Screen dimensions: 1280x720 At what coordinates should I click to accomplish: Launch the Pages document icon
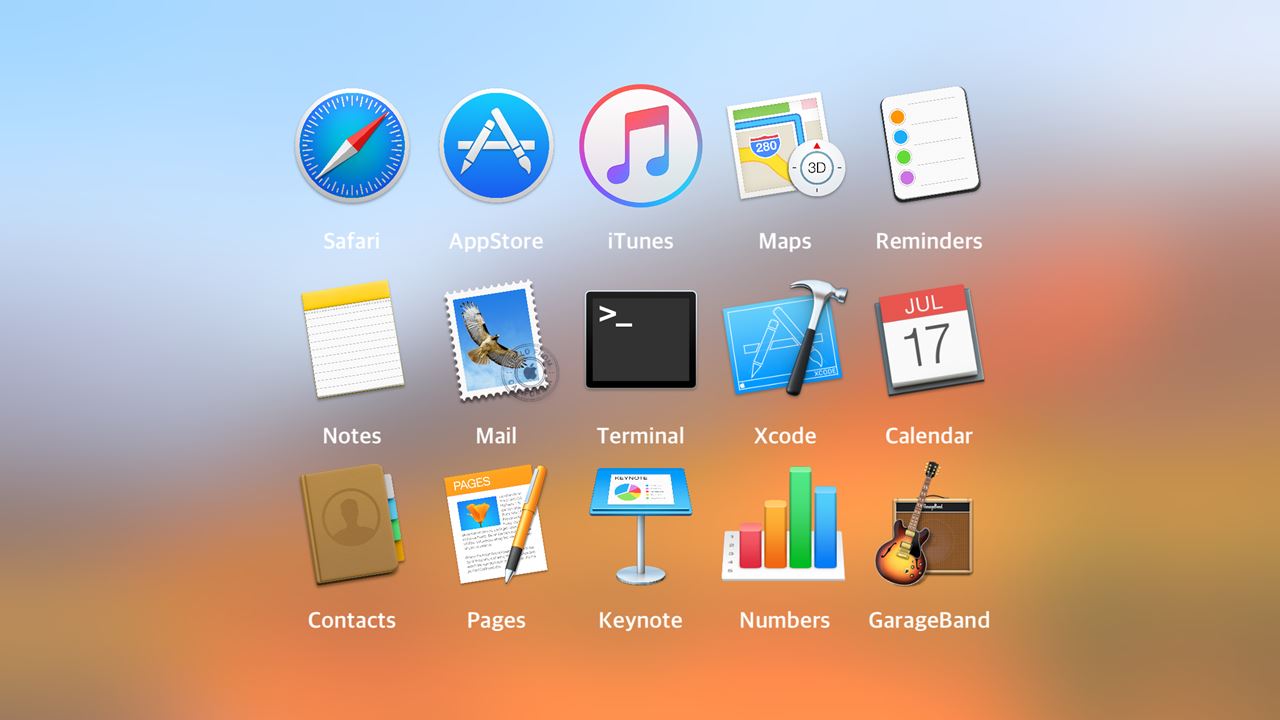coord(496,524)
